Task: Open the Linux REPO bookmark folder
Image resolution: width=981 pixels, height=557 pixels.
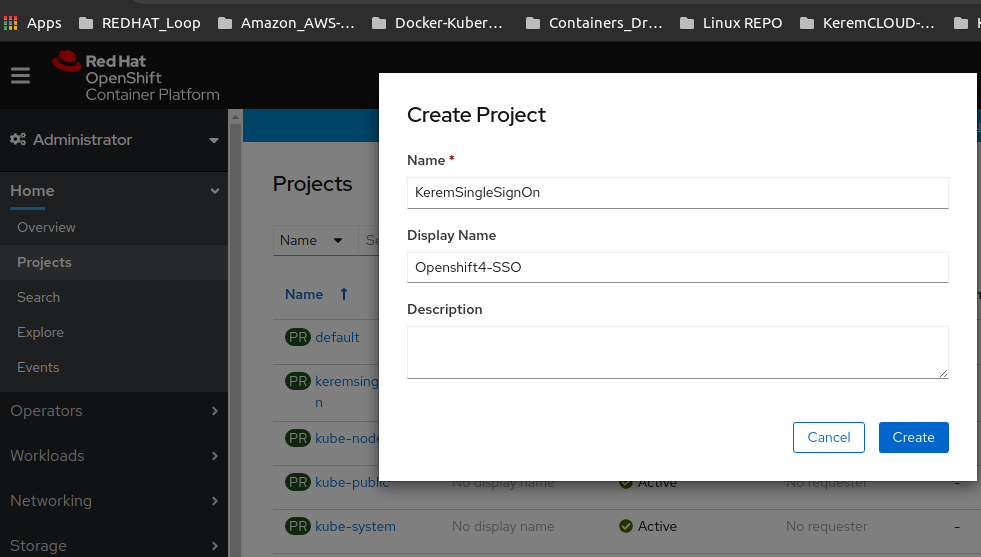Action: click(731, 23)
